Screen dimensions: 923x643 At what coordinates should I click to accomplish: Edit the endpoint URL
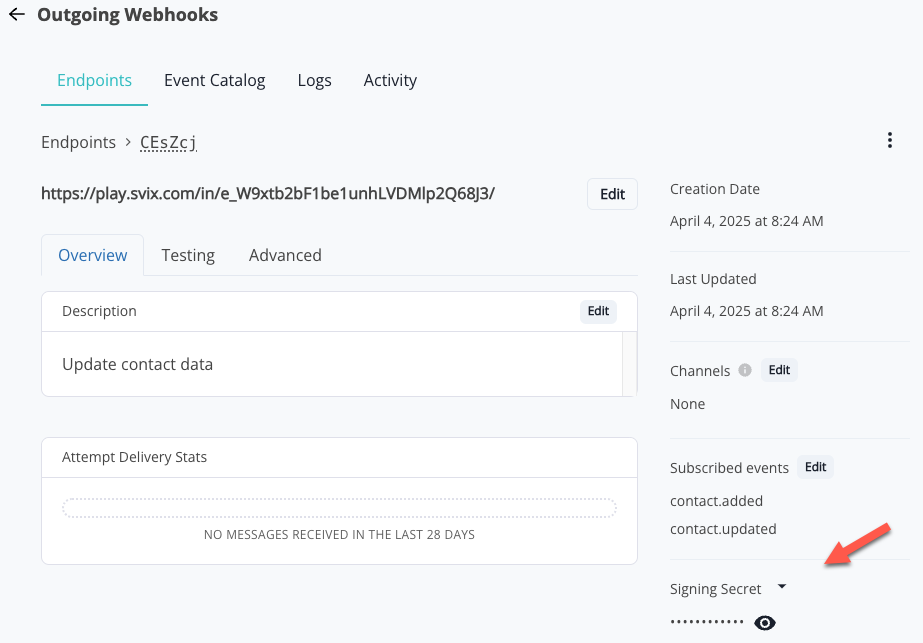point(612,194)
